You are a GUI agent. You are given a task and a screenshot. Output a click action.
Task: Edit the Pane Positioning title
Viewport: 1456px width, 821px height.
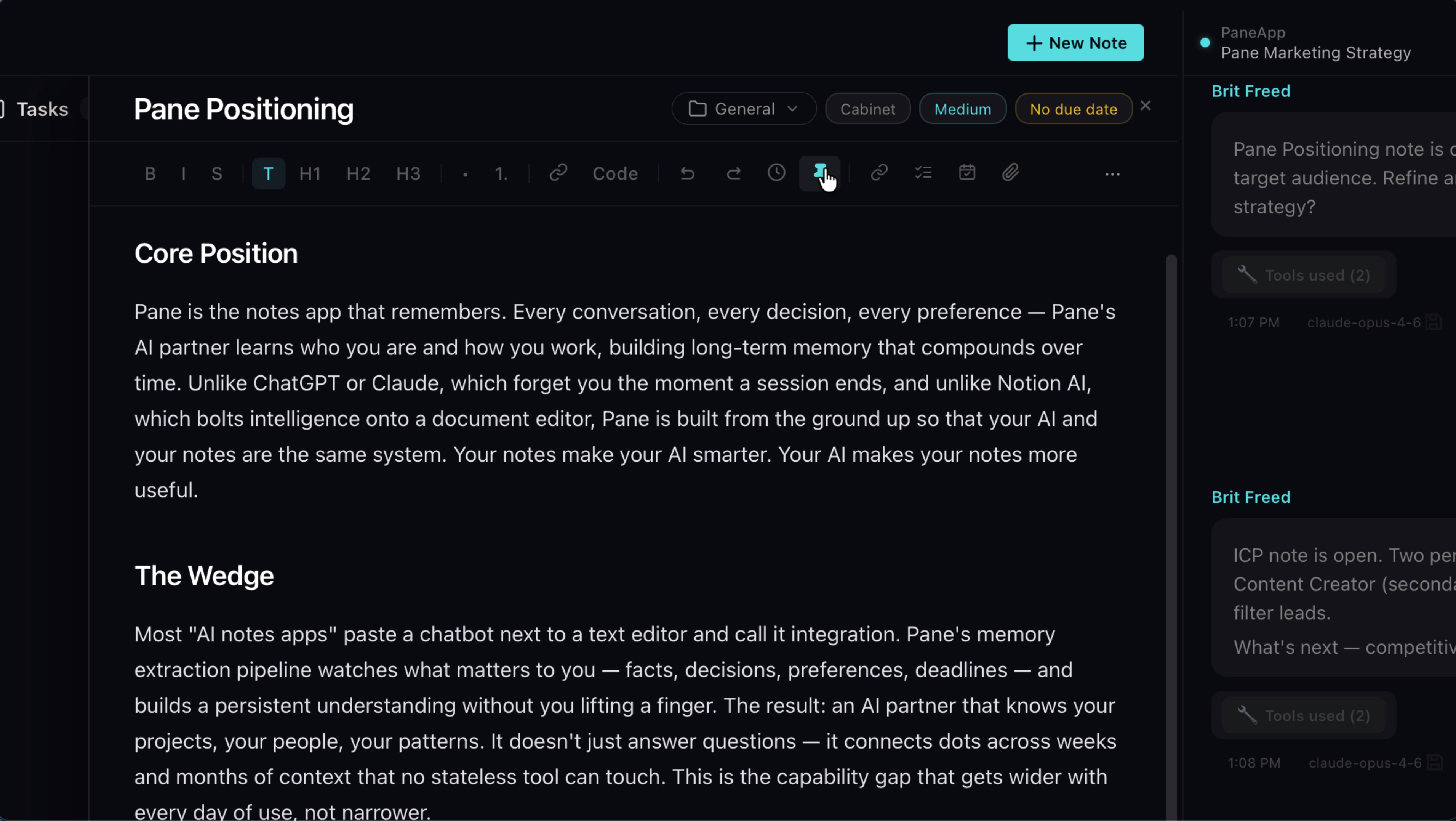coord(243,109)
